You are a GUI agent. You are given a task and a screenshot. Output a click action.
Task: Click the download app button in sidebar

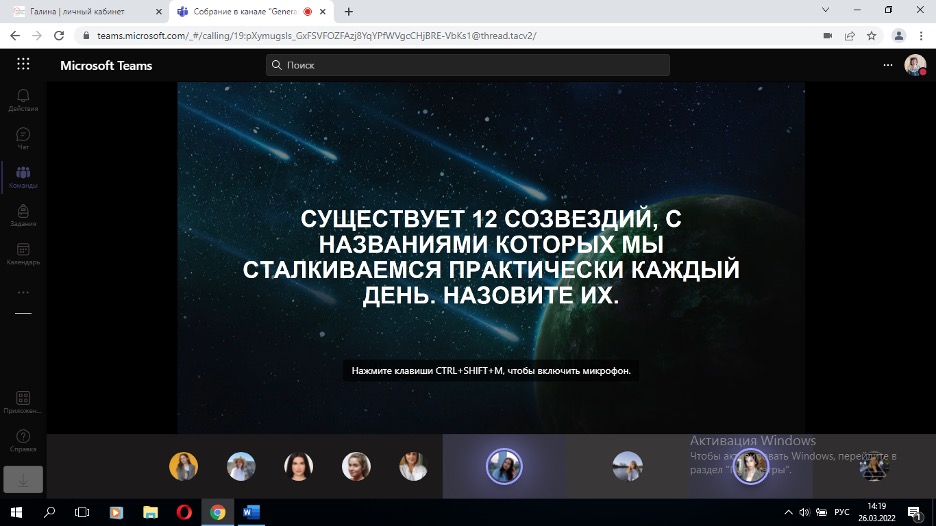pyautogui.click(x=23, y=479)
